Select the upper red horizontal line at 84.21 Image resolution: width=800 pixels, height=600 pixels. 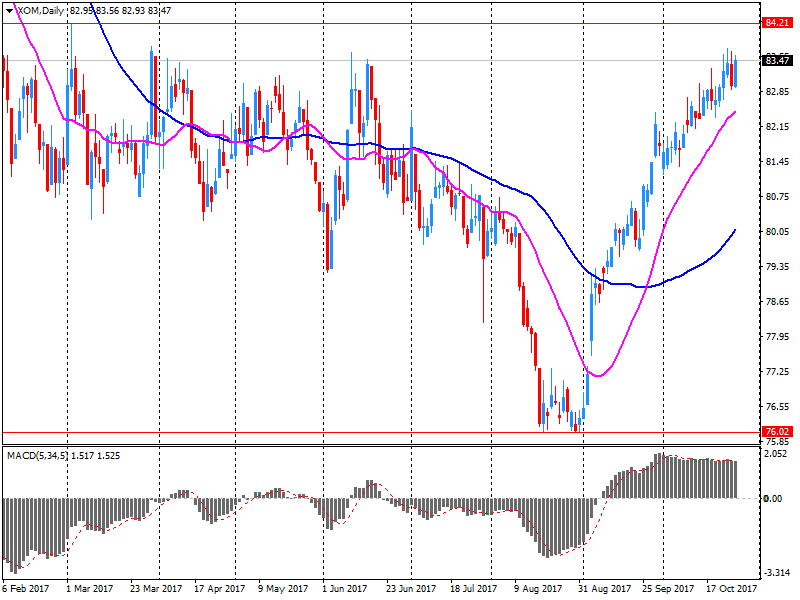[x=382, y=23]
